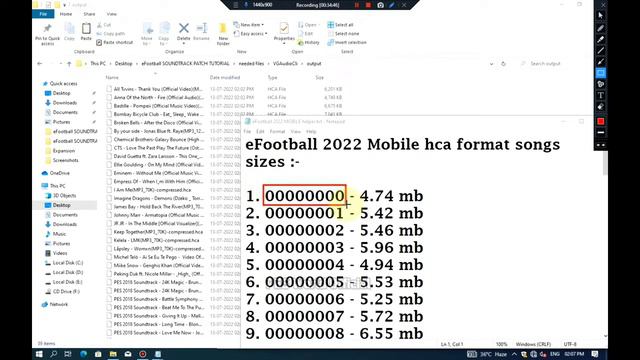Switch to the Home ribbon tab
Viewport: 640px width, 360px height.
coord(66,14)
